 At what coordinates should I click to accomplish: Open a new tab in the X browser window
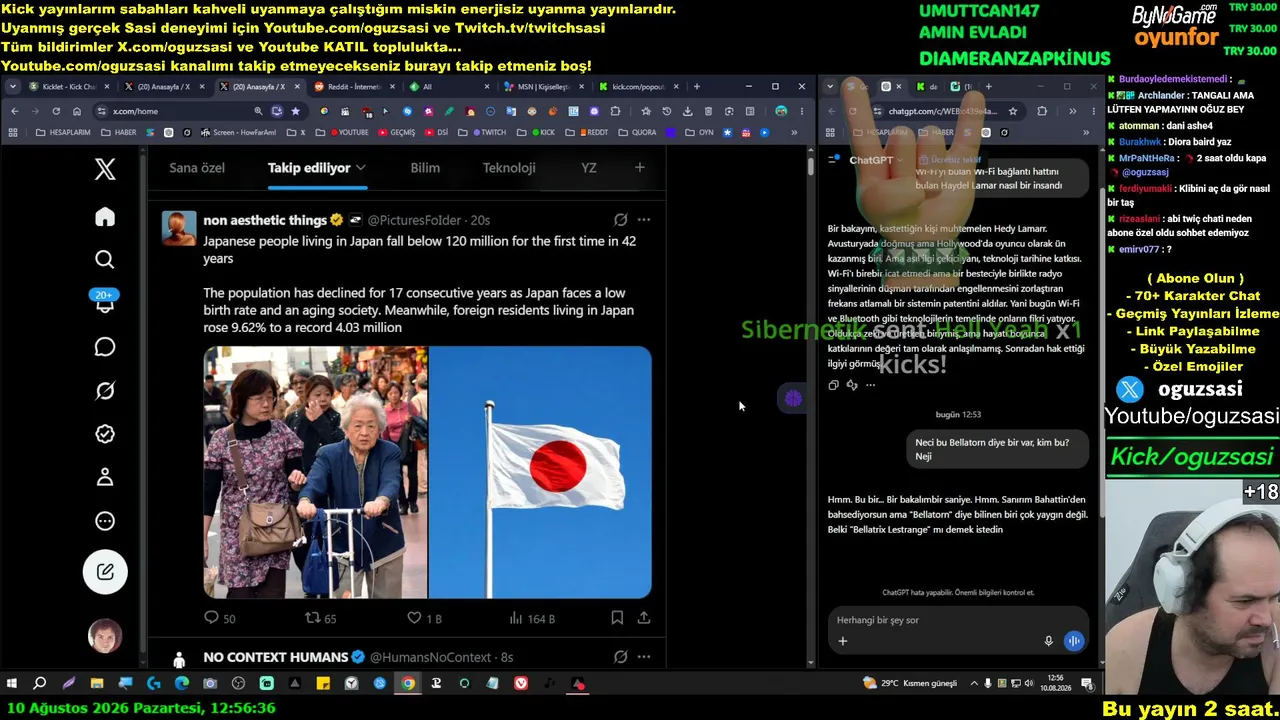[697, 87]
